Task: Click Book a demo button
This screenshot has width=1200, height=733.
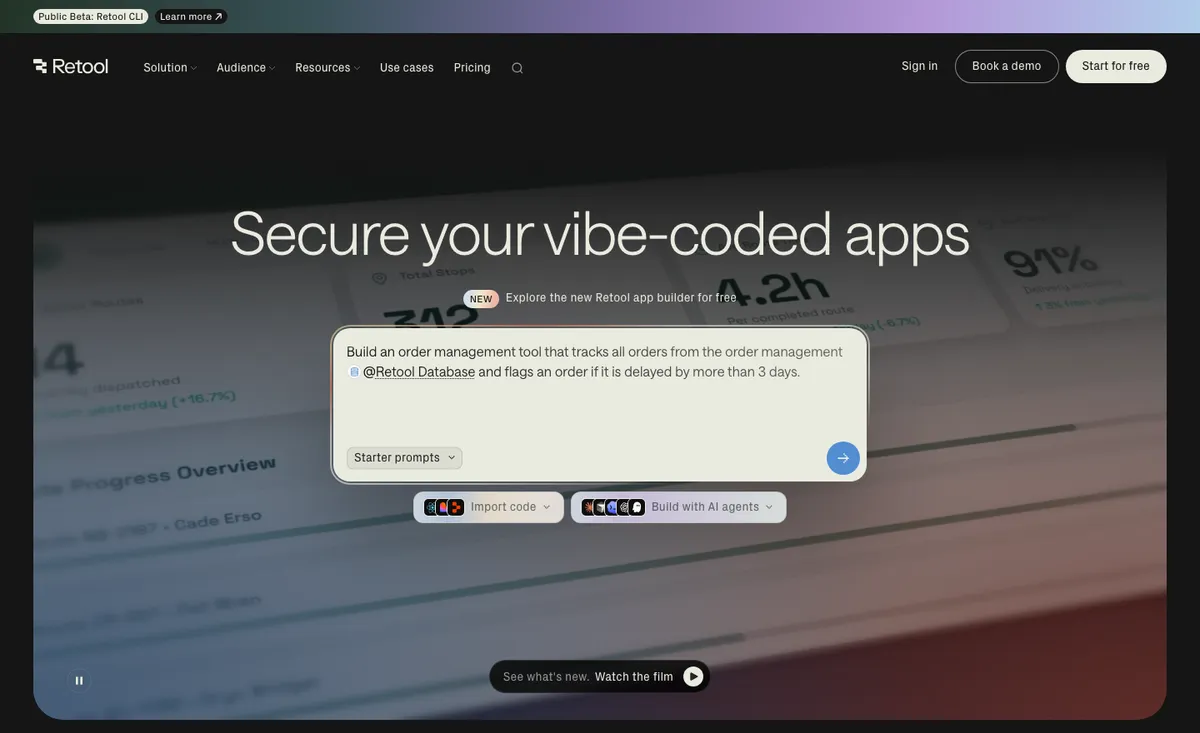Action: point(1007,66)
